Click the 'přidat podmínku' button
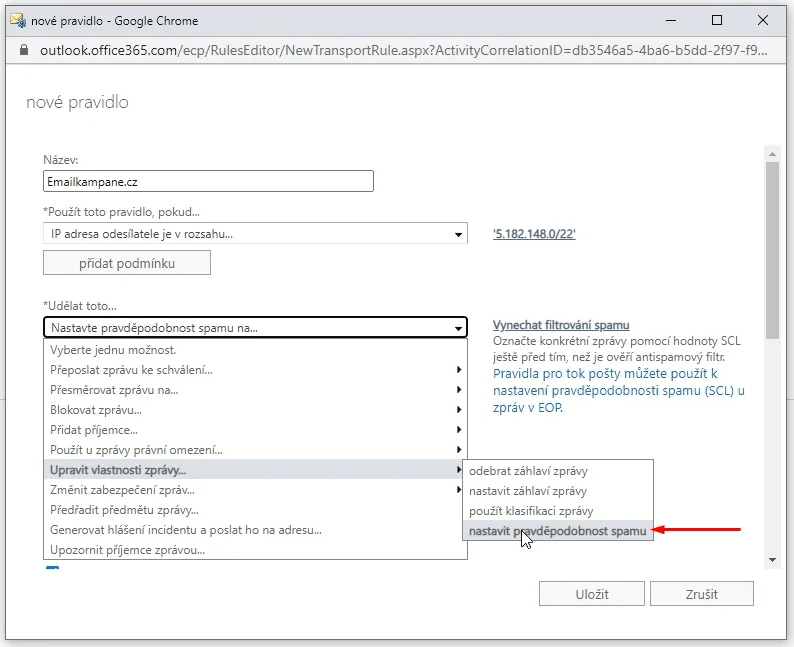 pyautogui.click(x=127, y=263)
